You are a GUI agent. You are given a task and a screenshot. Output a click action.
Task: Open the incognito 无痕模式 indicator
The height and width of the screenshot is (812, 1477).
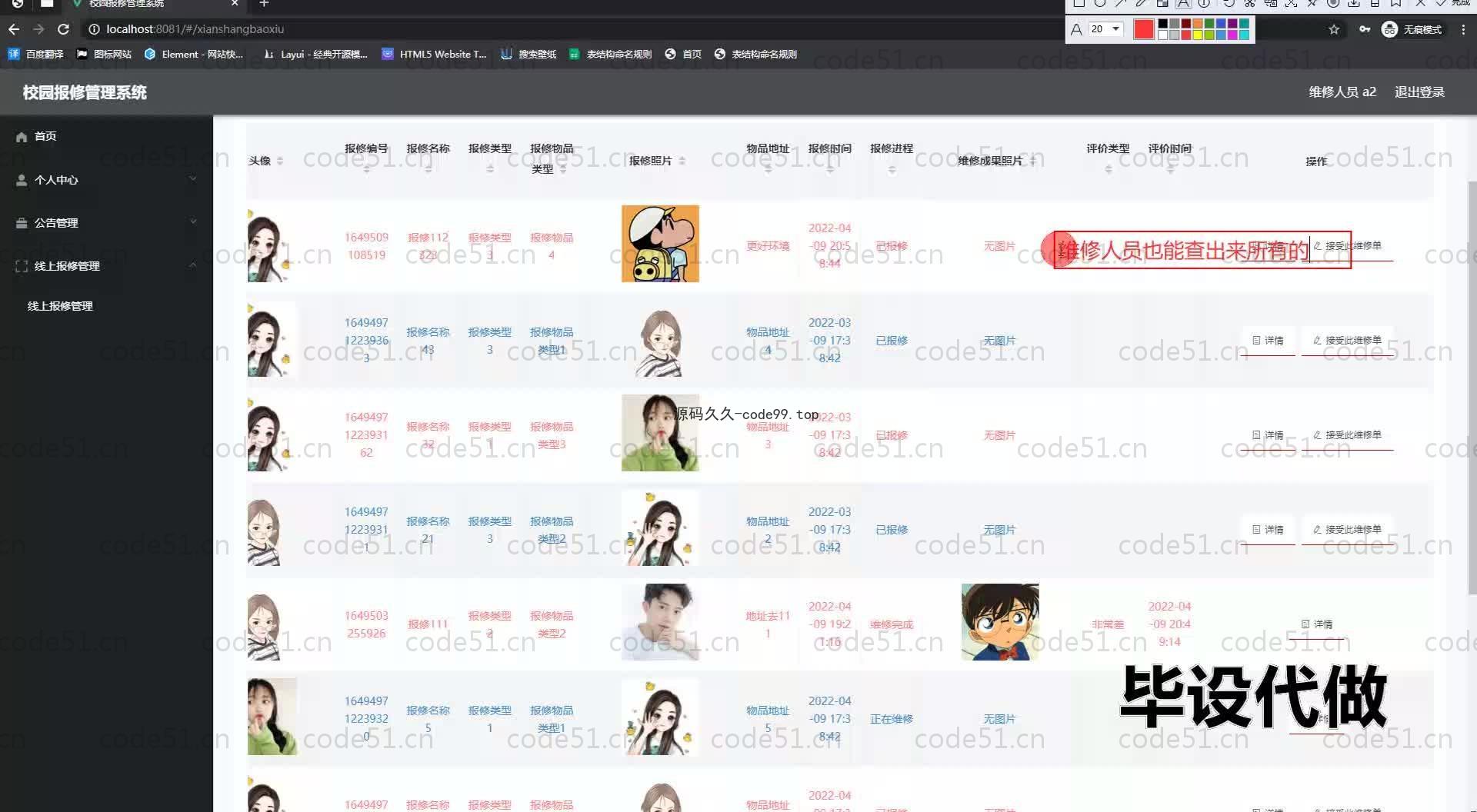point(1412,29)
